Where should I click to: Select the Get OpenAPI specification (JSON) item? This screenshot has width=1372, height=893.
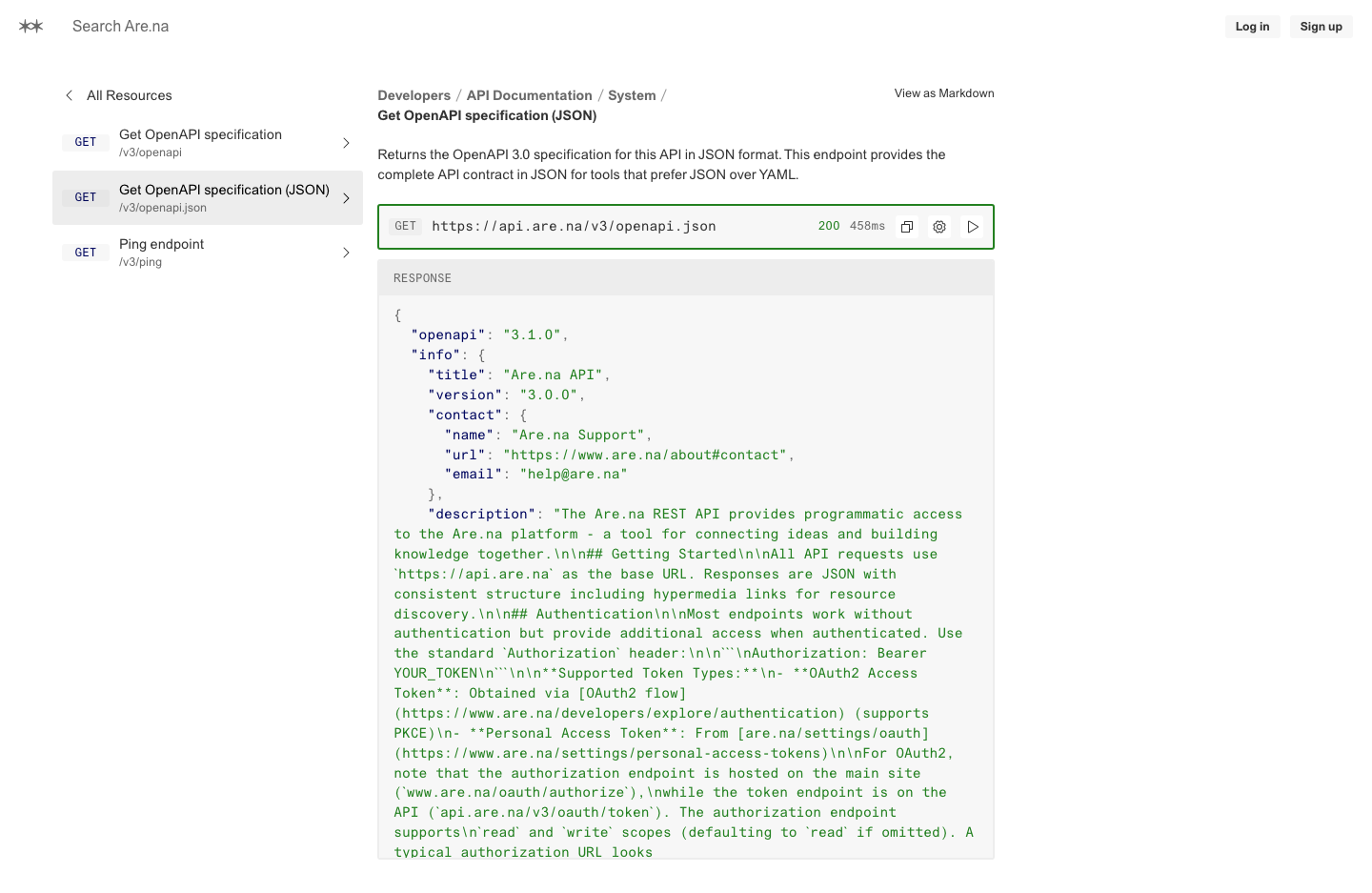pyautogui.click(x=208, y=198)
